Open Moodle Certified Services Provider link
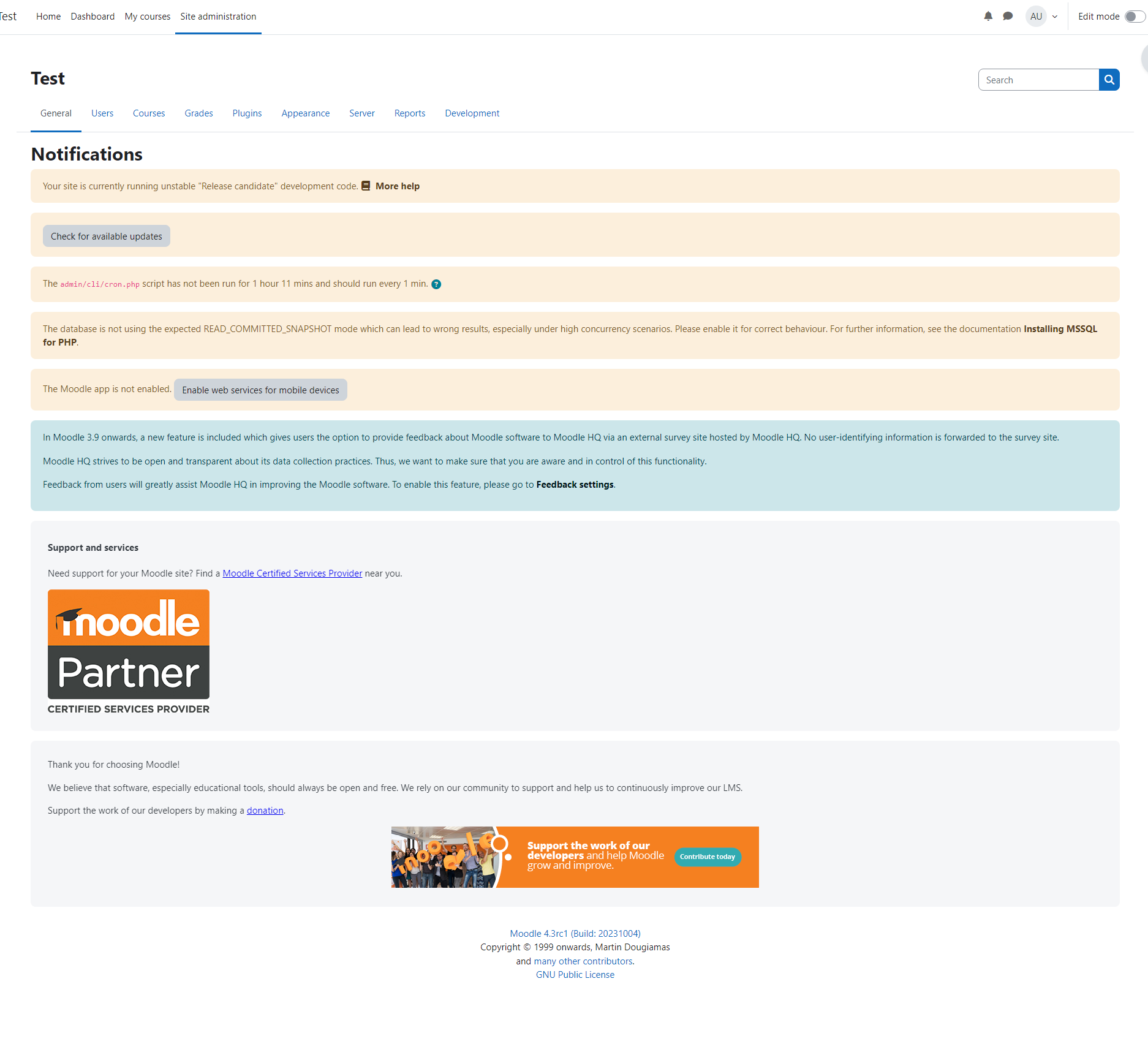 292,573
